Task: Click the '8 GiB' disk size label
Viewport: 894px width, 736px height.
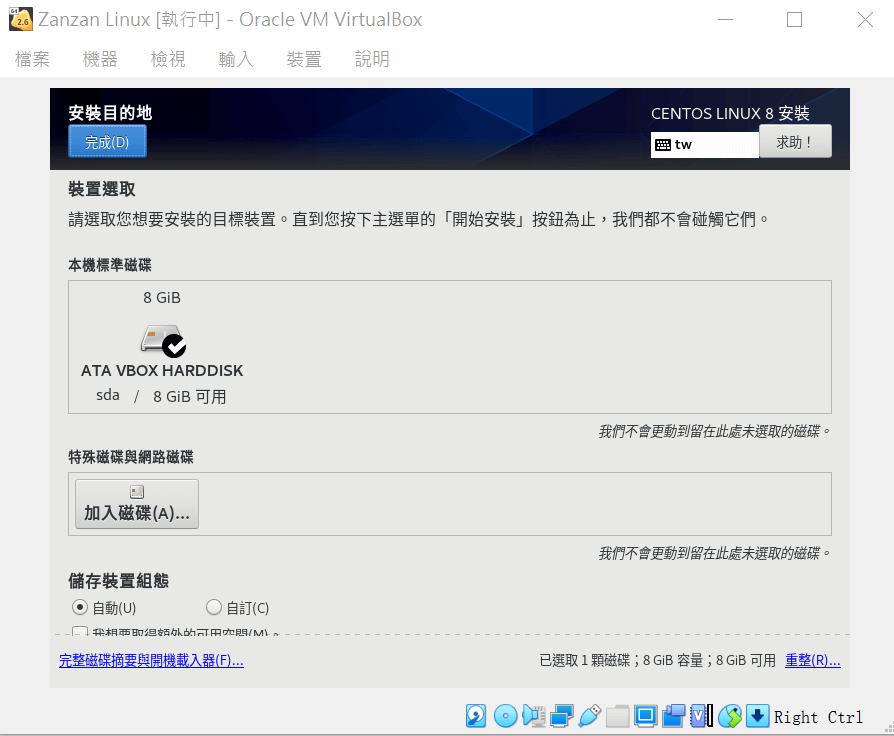Action: point(162,298)
